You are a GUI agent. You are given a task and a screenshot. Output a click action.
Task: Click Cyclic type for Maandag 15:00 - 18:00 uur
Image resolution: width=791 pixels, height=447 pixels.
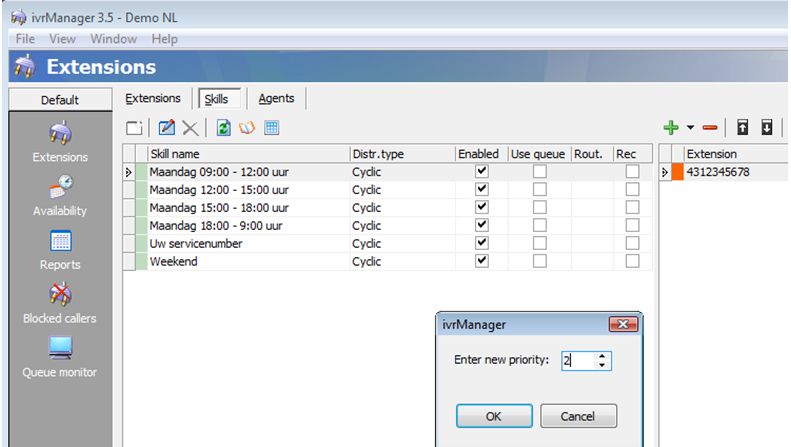pos(367,208)
